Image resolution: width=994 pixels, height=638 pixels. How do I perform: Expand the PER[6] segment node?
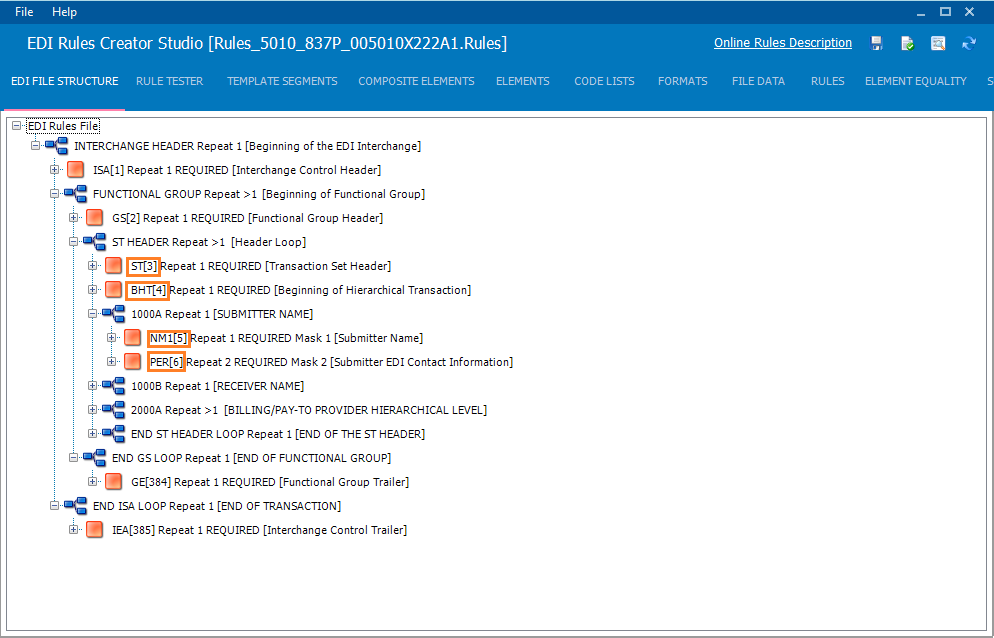(112, 362)
